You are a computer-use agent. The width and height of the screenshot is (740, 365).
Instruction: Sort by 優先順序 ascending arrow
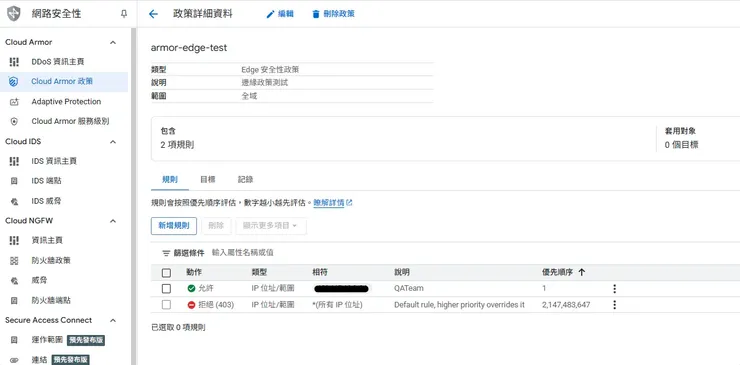pyautogui.click(x=581, y=272)
